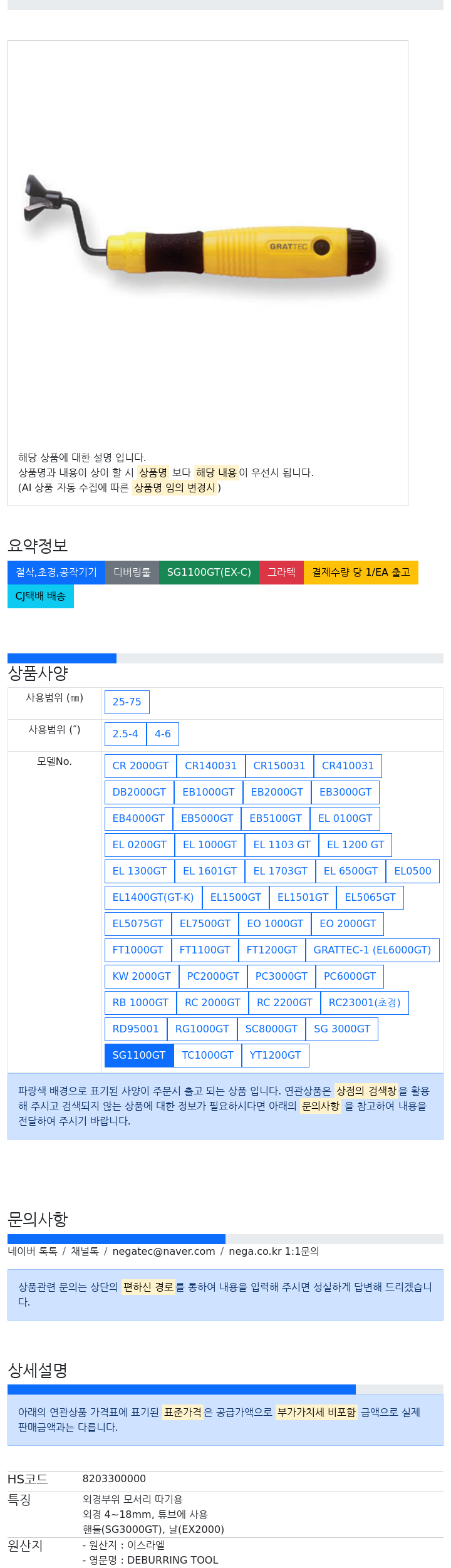451x1568 pixels.
Task: Select model CR150031
Action: click(279, 766)
